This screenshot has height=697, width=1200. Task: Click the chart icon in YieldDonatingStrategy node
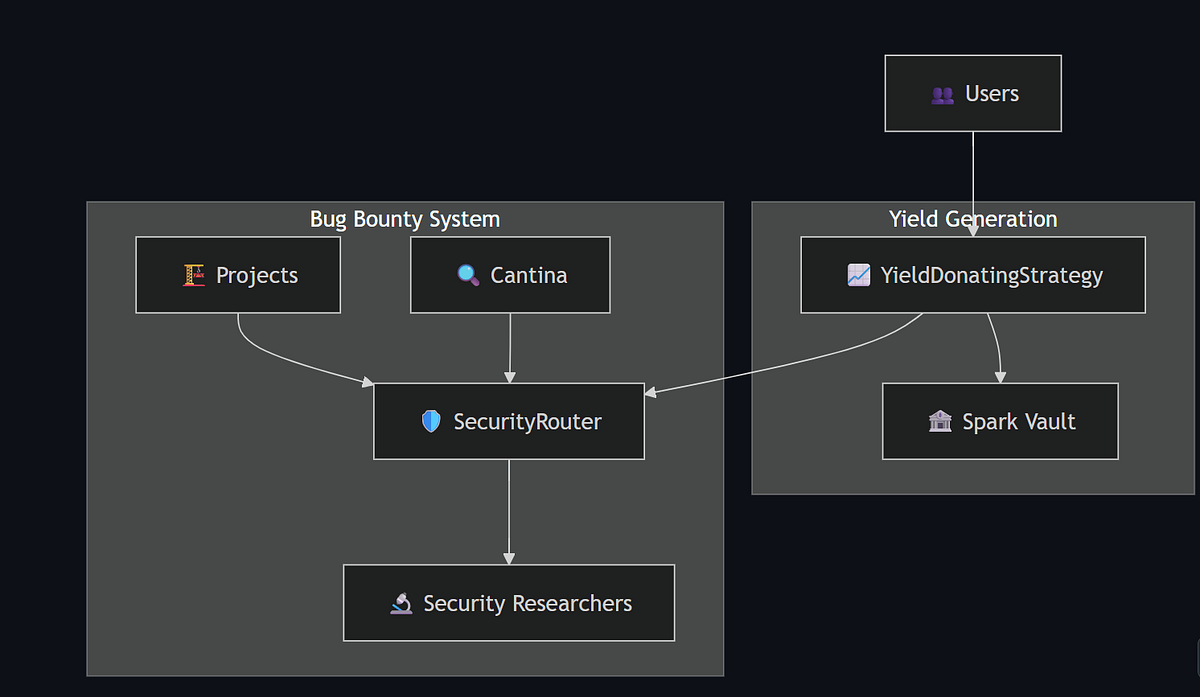click(x=859, y=275)
